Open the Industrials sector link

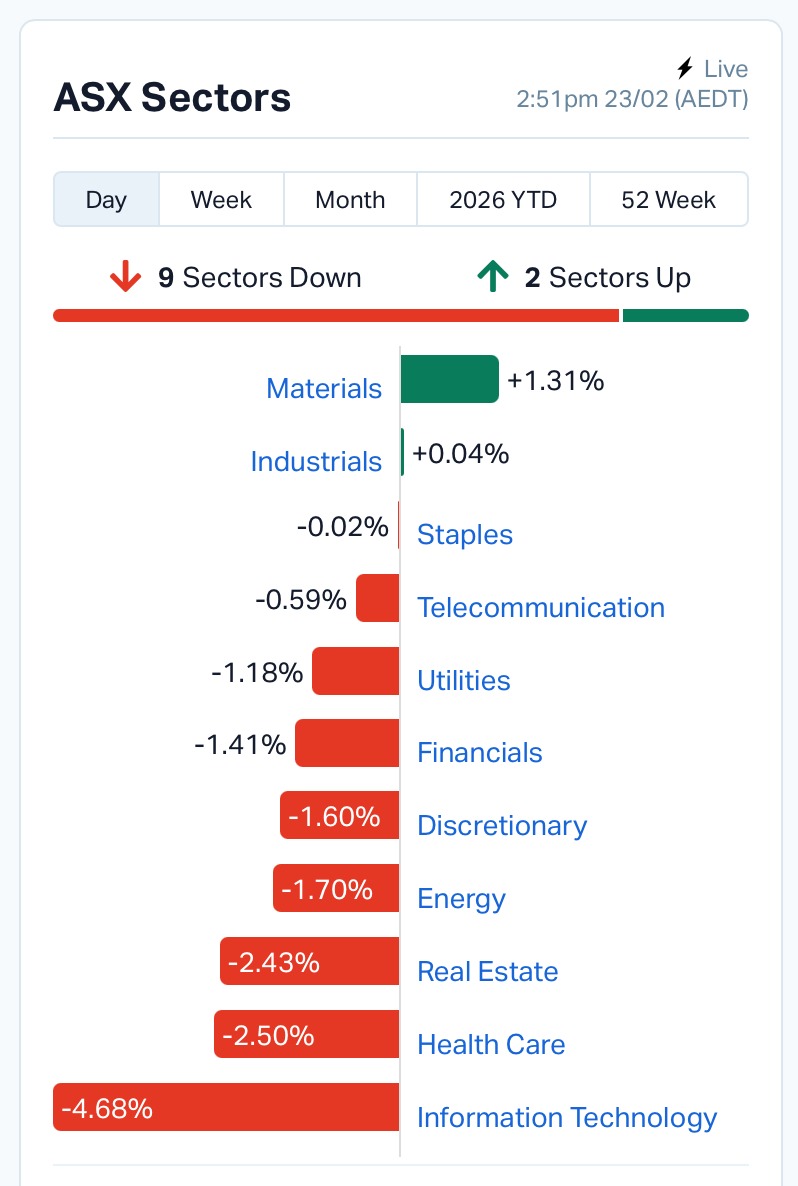coord(316,461)
